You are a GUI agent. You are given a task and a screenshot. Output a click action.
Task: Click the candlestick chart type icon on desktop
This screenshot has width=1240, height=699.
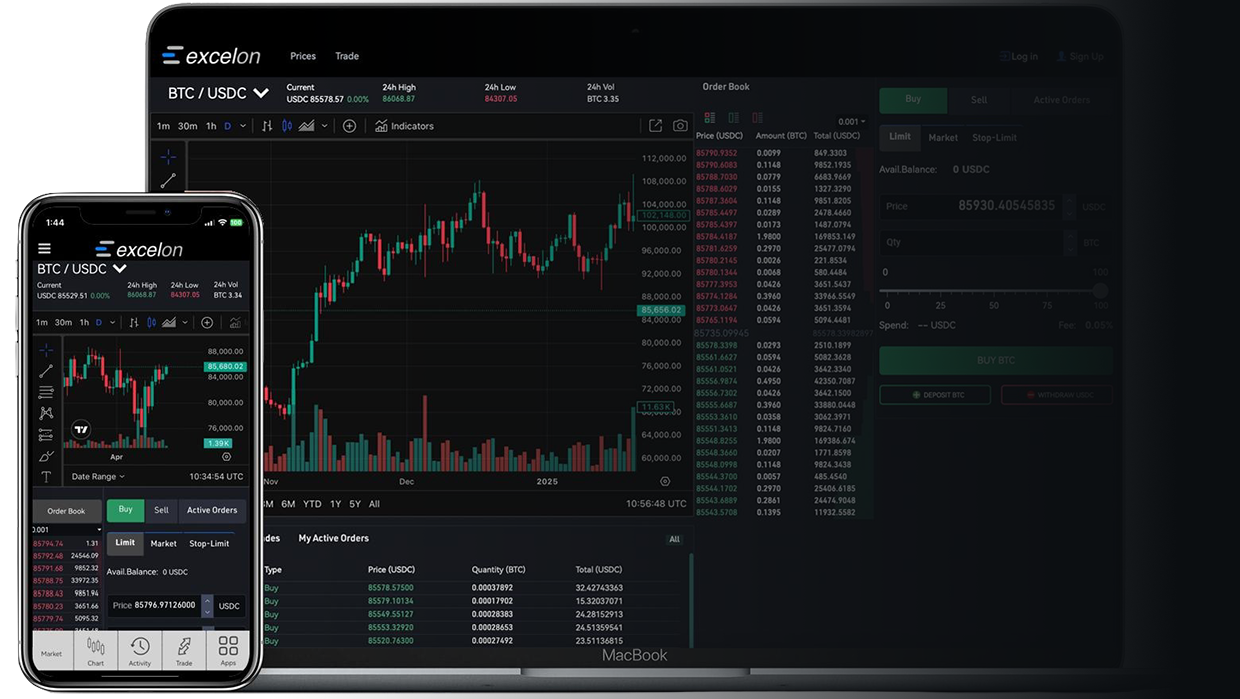pos(287,126)
